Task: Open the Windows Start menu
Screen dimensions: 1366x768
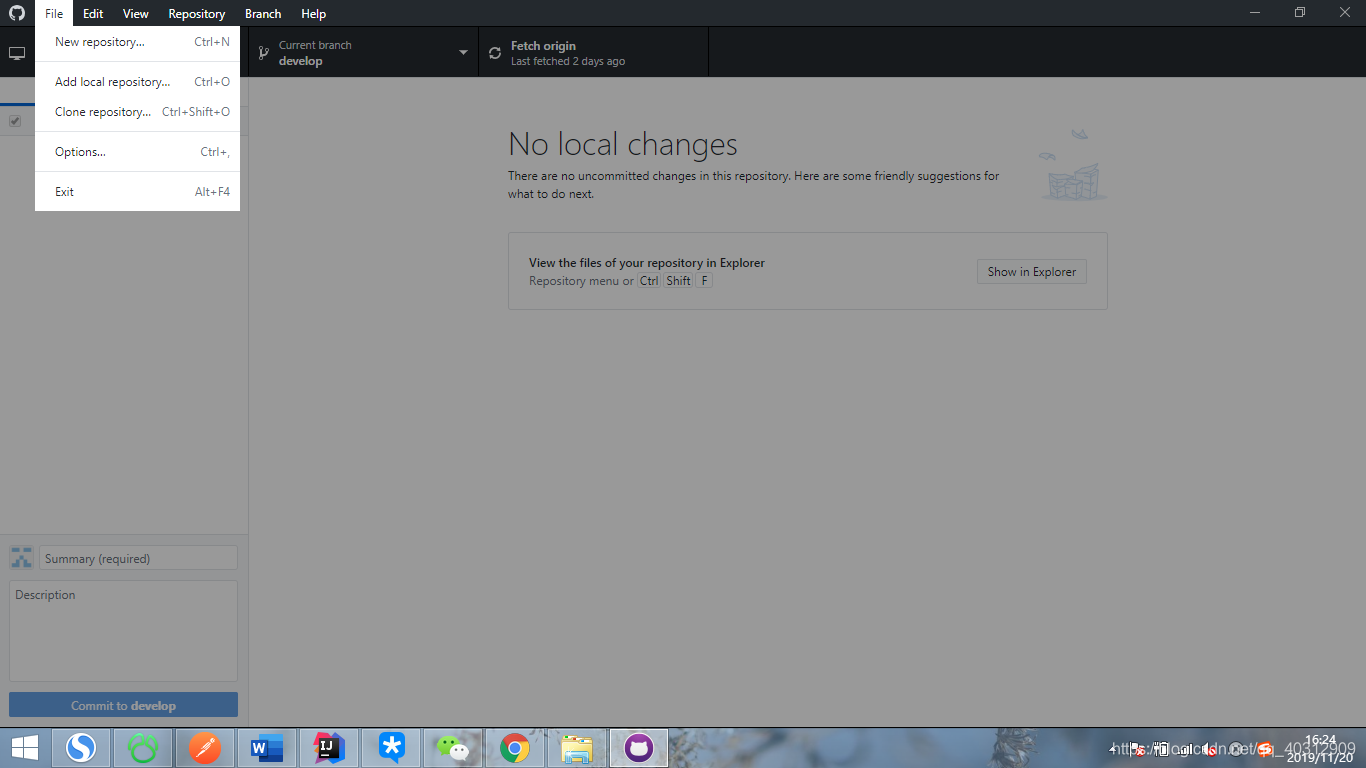Action: pyautogui.click(x=24, y=747)
